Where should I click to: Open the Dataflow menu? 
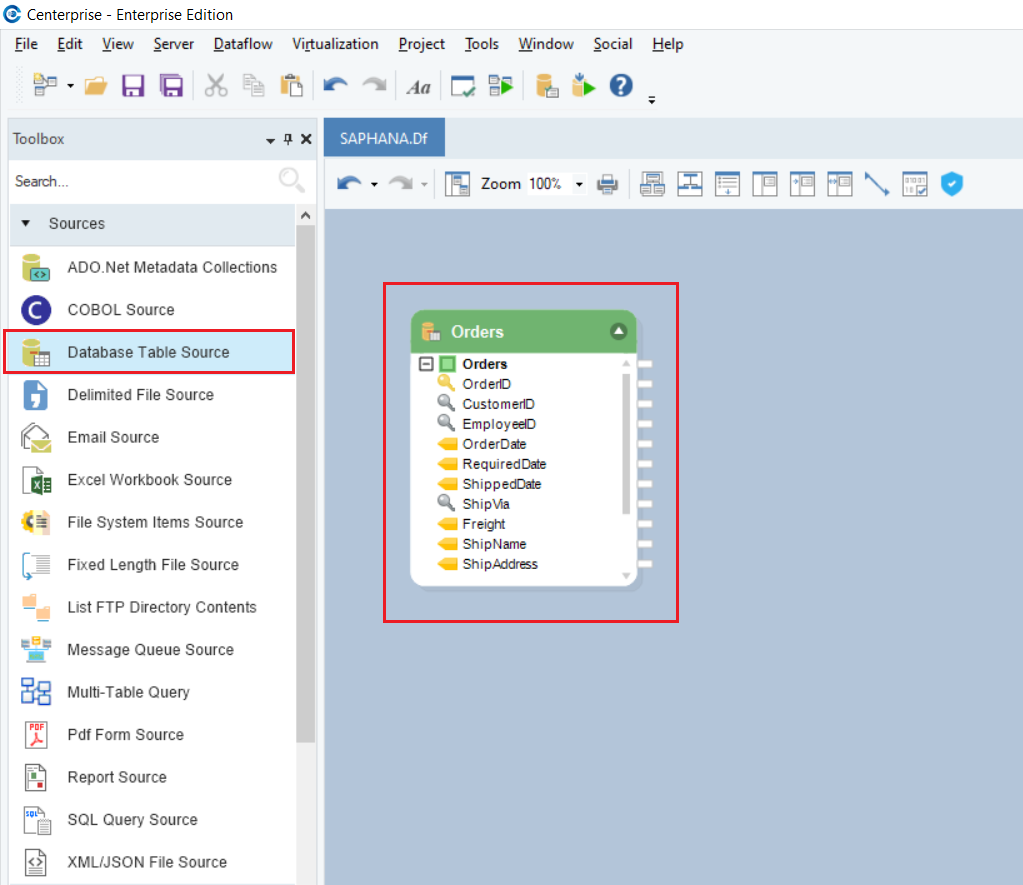click(245, 44)
